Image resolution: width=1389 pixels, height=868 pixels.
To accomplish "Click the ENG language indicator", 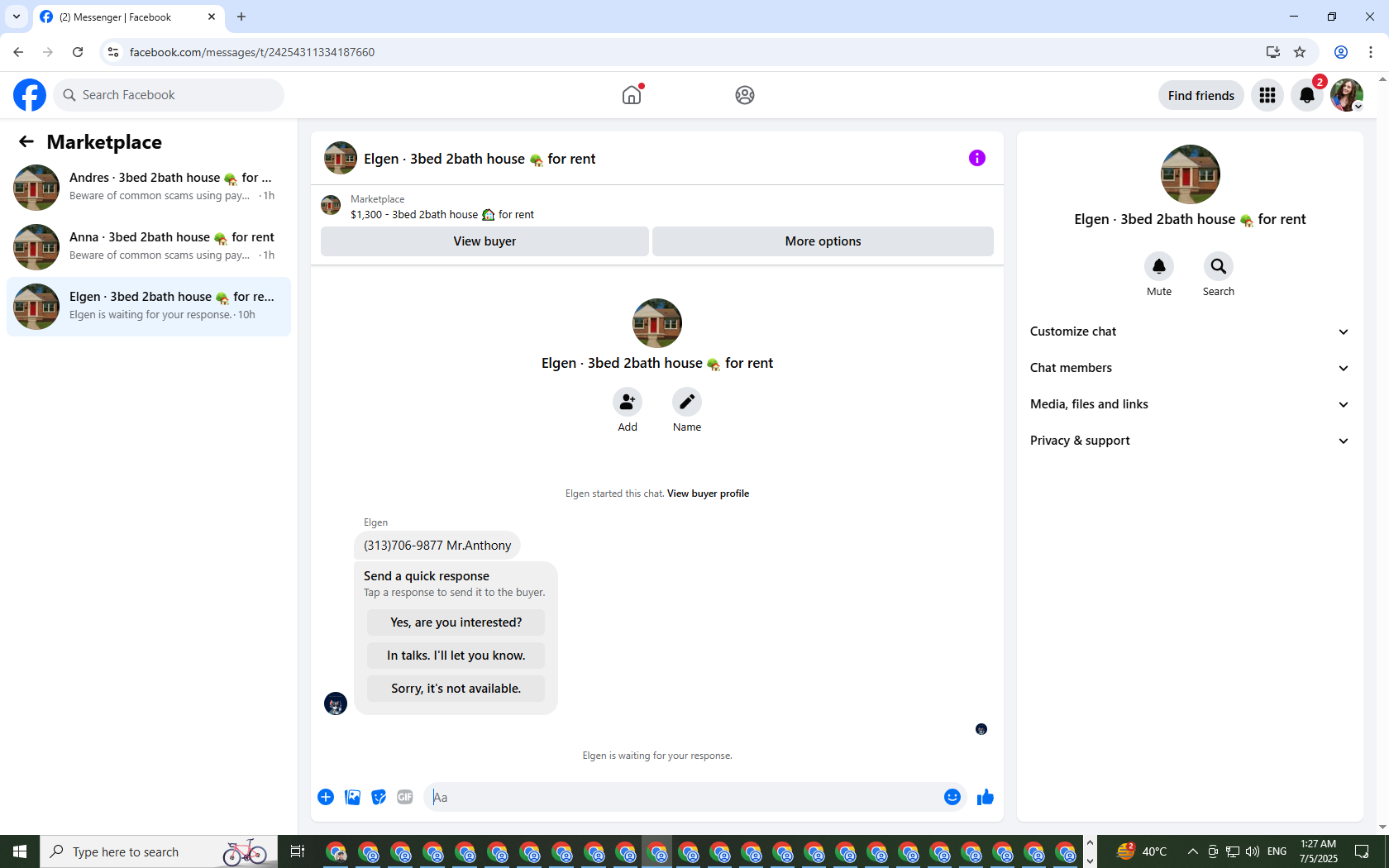I will 1277,851.
